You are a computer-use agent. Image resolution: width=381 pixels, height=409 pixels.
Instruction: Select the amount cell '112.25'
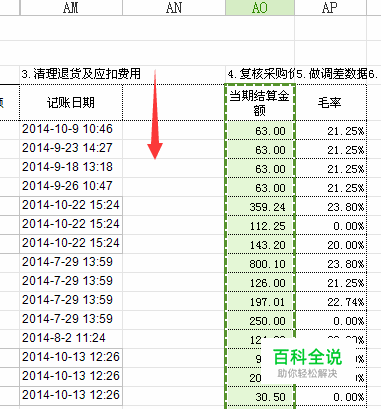[260, 225]
